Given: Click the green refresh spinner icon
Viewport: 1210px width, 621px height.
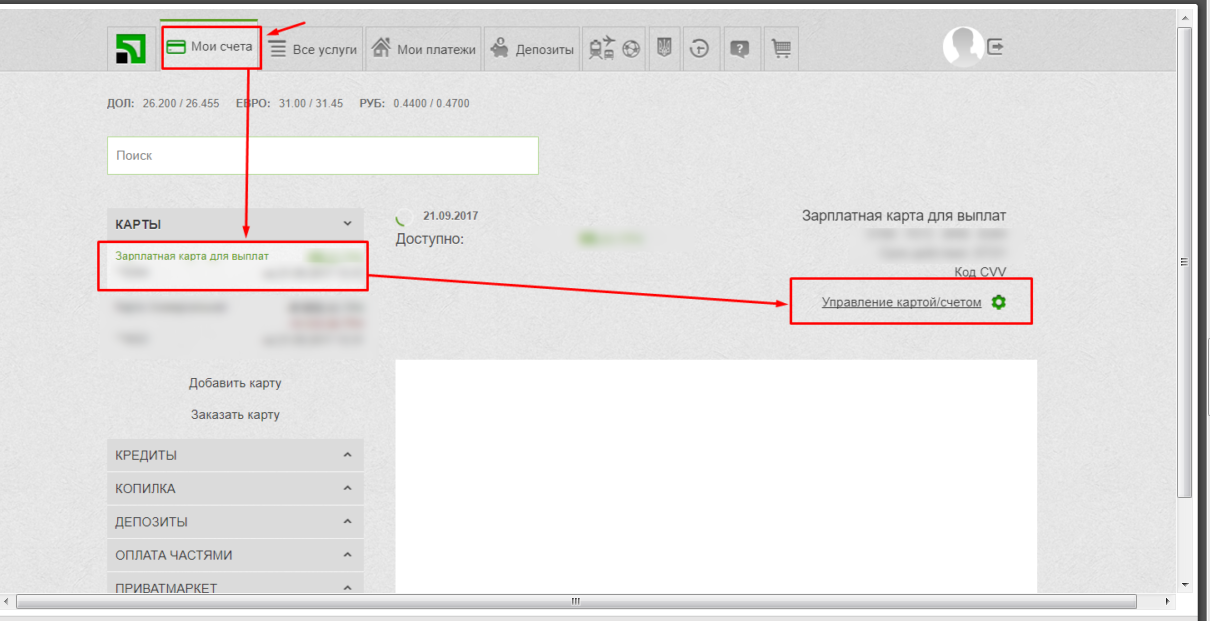Looking at the screenshot, I should pyautogui.click(x=404, y=216).
